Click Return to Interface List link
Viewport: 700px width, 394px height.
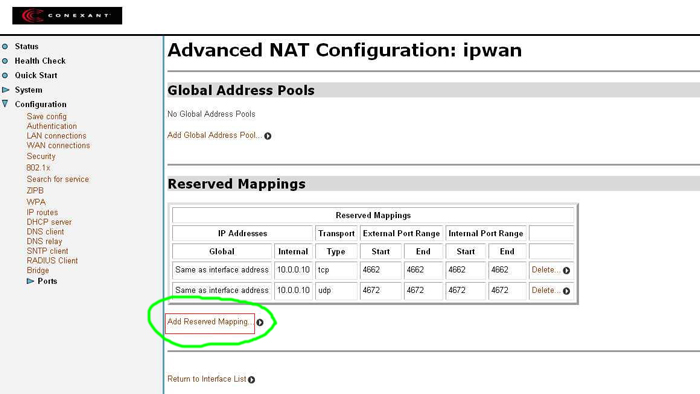207,379
